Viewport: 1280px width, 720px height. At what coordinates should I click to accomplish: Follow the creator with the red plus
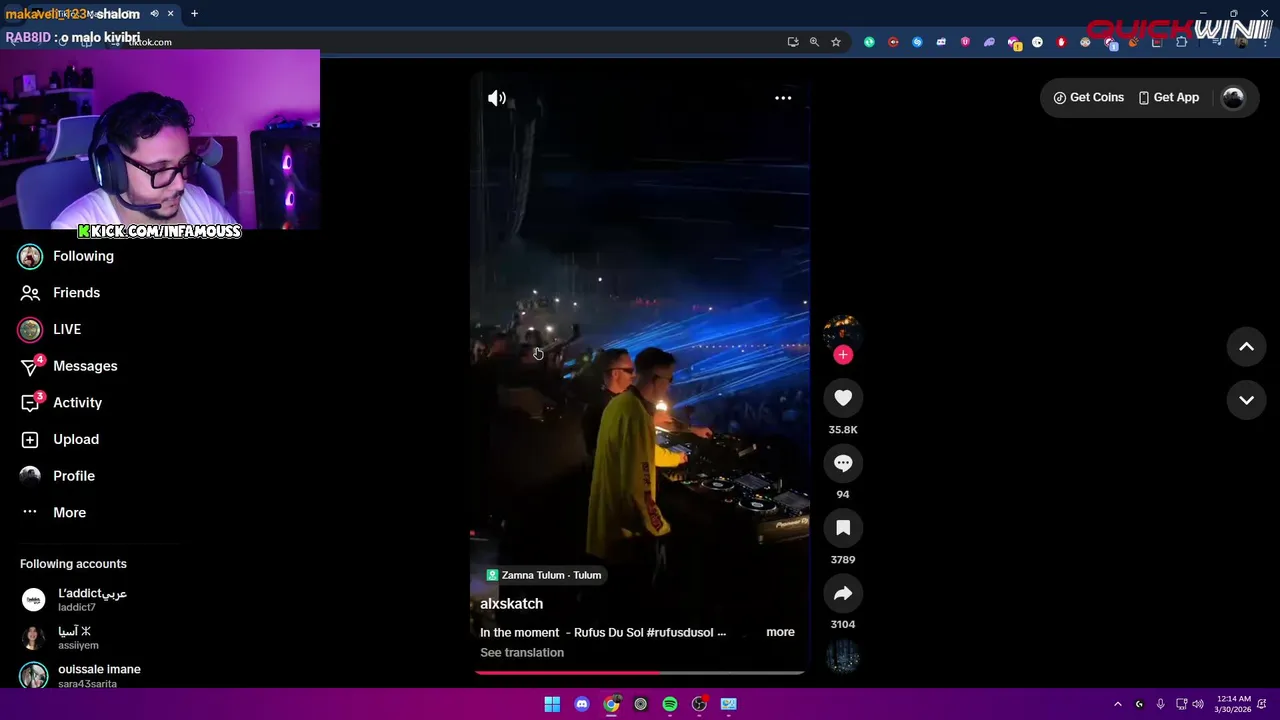(843, 354)
